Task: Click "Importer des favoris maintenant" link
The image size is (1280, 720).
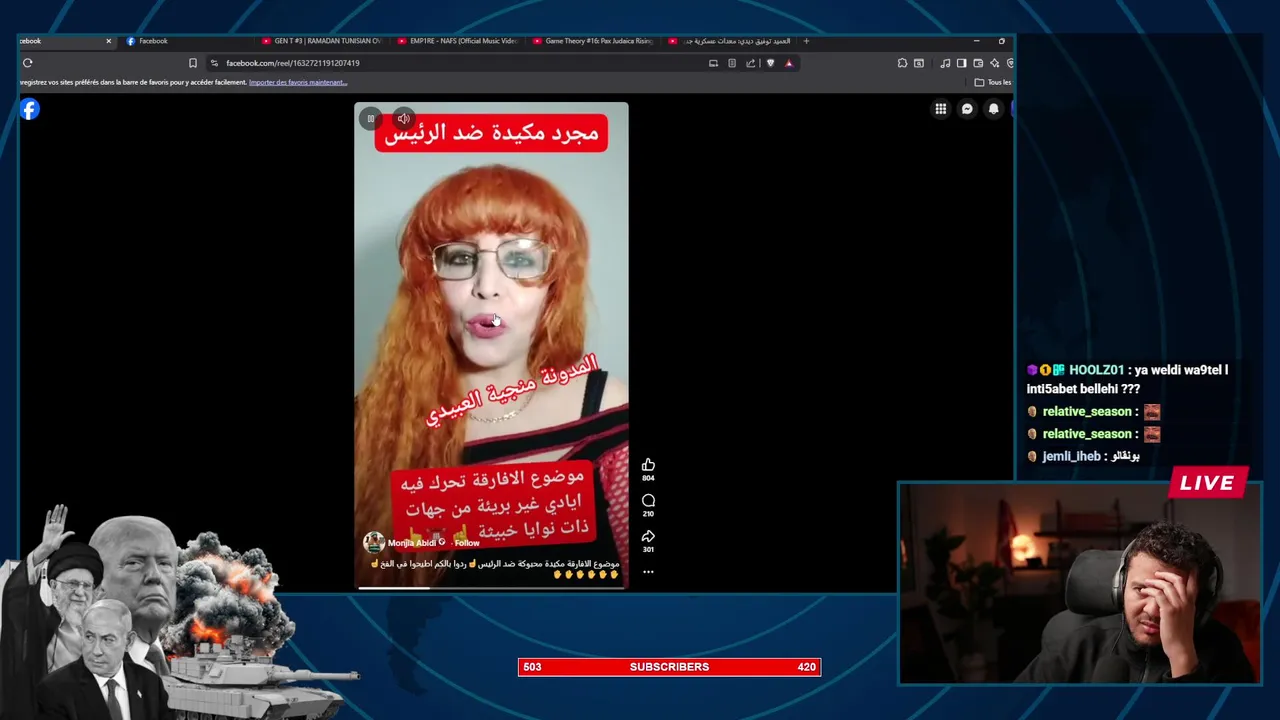Action: [298, 82]
